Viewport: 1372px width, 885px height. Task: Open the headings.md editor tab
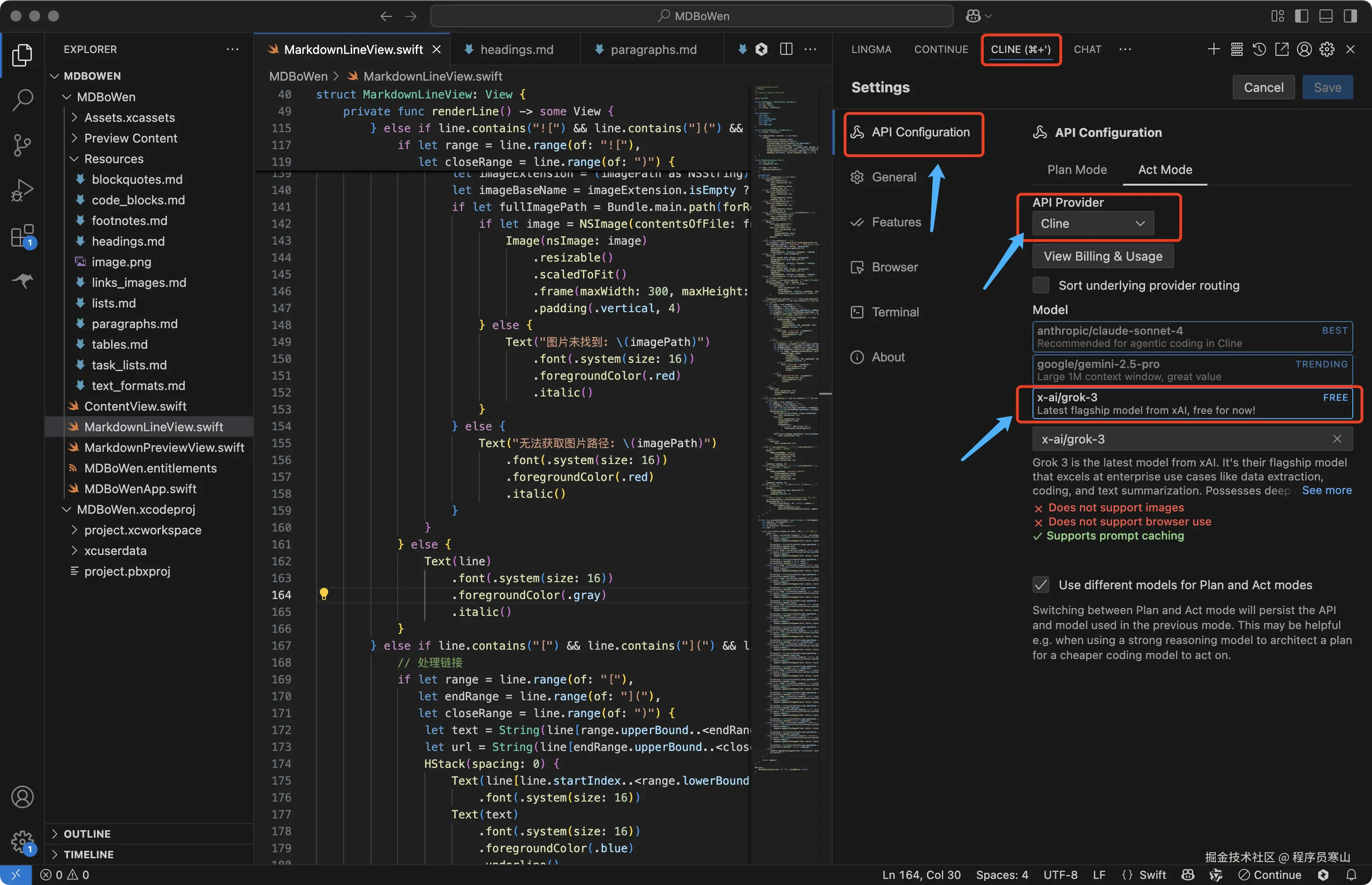516,50
